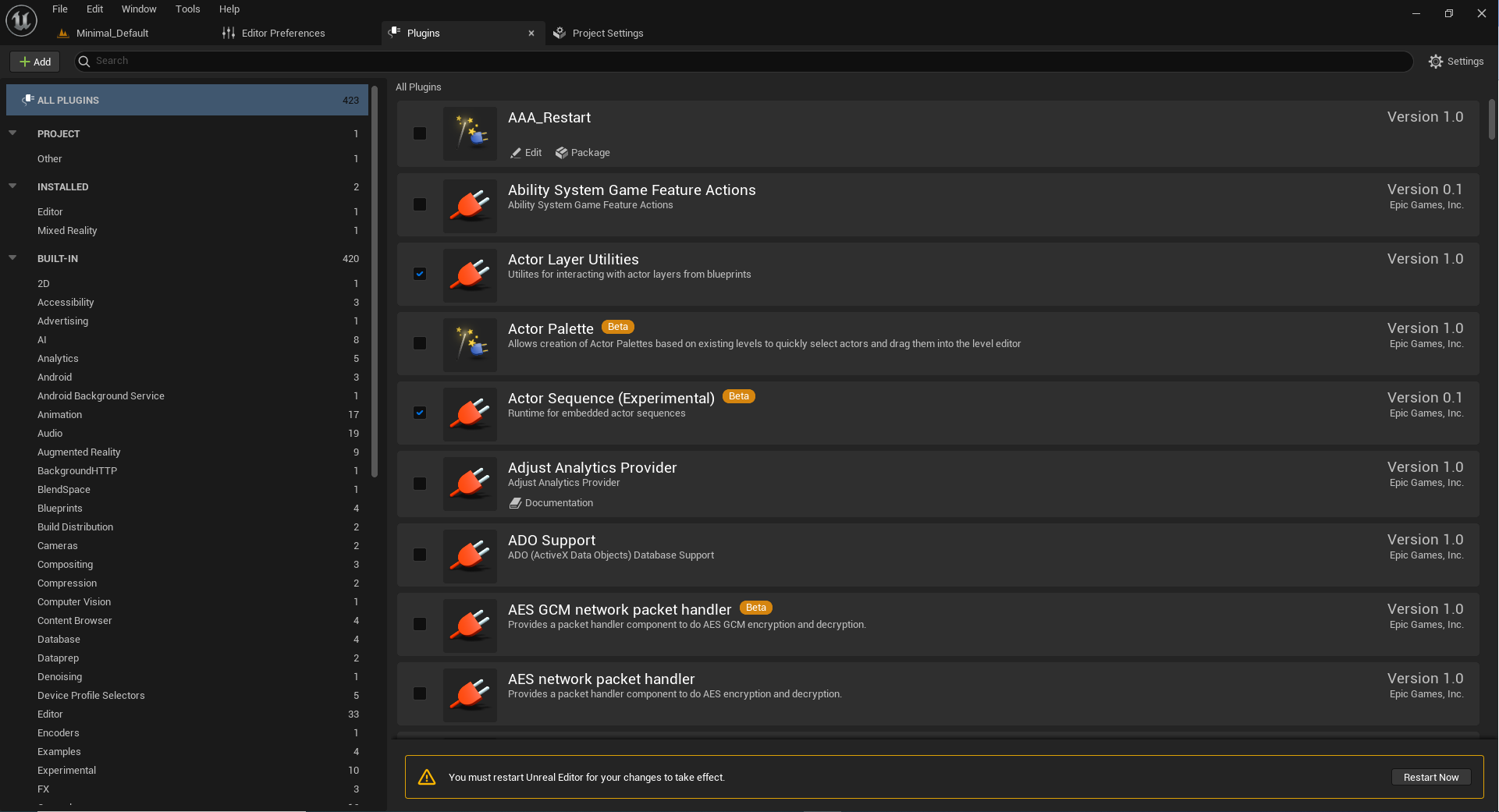
Task: Enable Ability System Game Feature Actions checkbox
Action: coord(420,204)
